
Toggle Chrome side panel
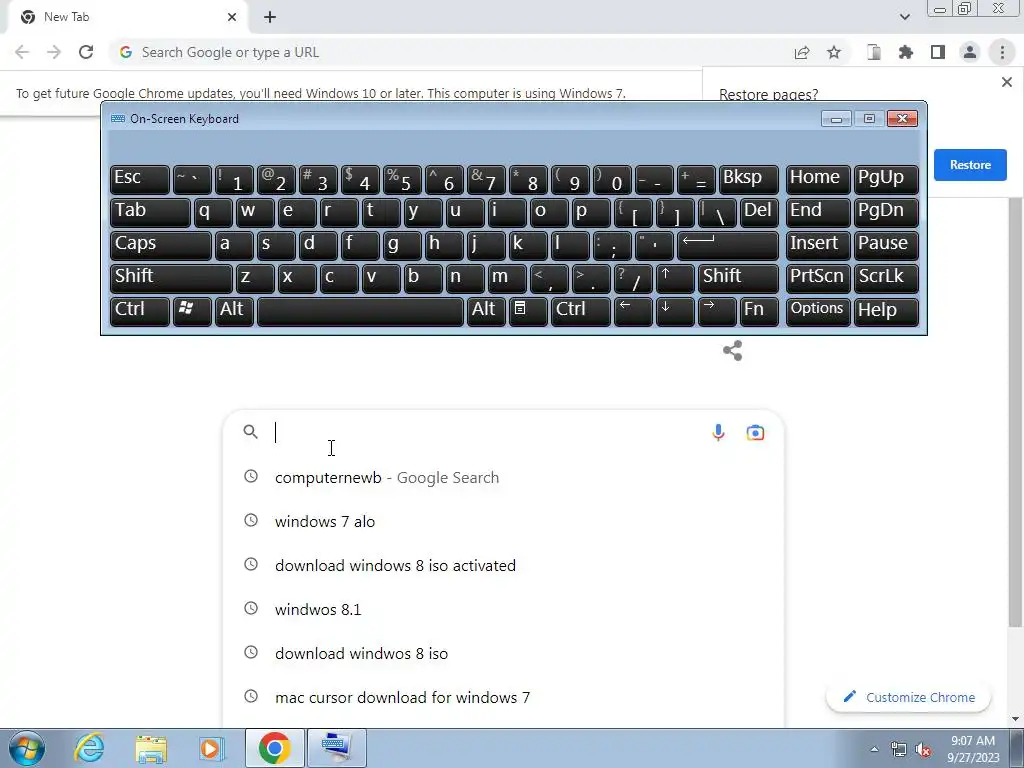pyautogui.click(x=938, y=52)
